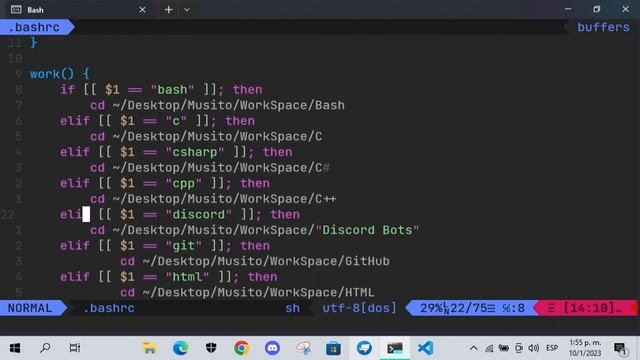Open Task View on the taskbar

coord(75,348)
